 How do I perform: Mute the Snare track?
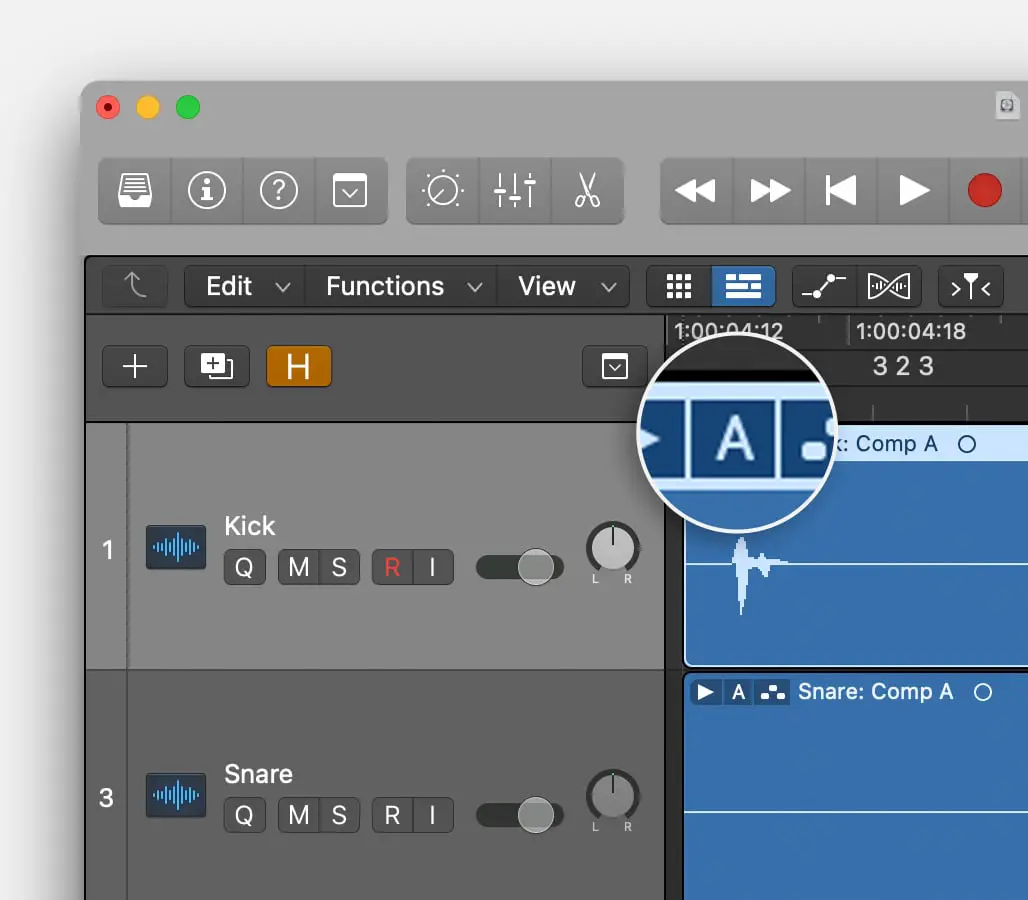tap(297, 815)
